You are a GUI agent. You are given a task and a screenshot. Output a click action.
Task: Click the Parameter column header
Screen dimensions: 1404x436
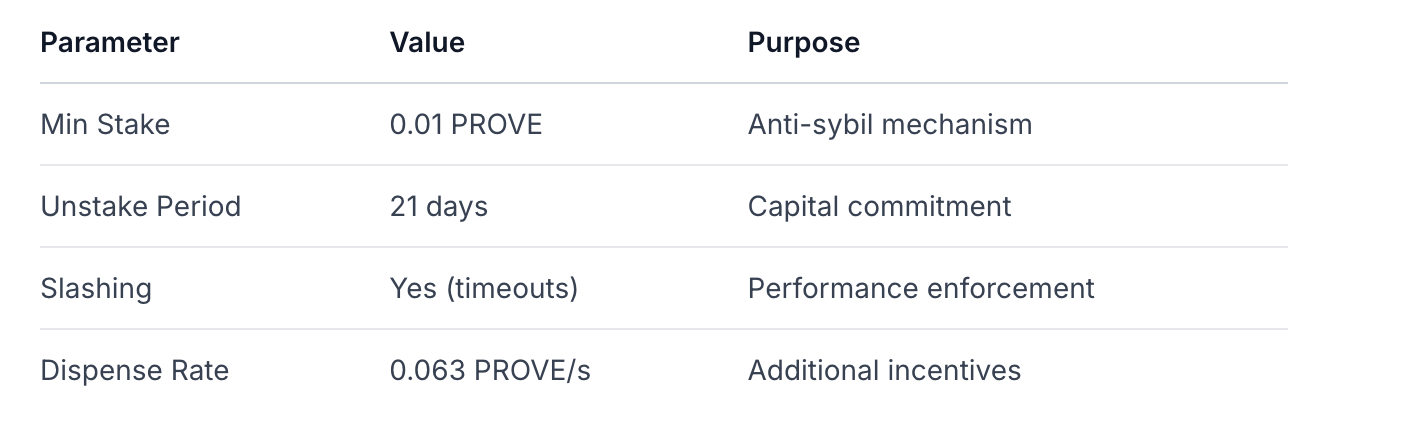(110, 43)
